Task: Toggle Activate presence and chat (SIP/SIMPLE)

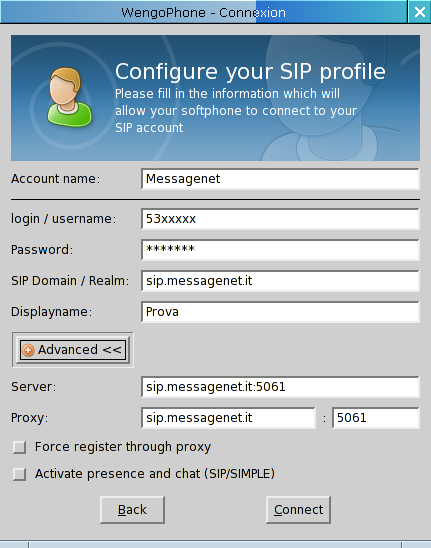Action: click(19, 474)
